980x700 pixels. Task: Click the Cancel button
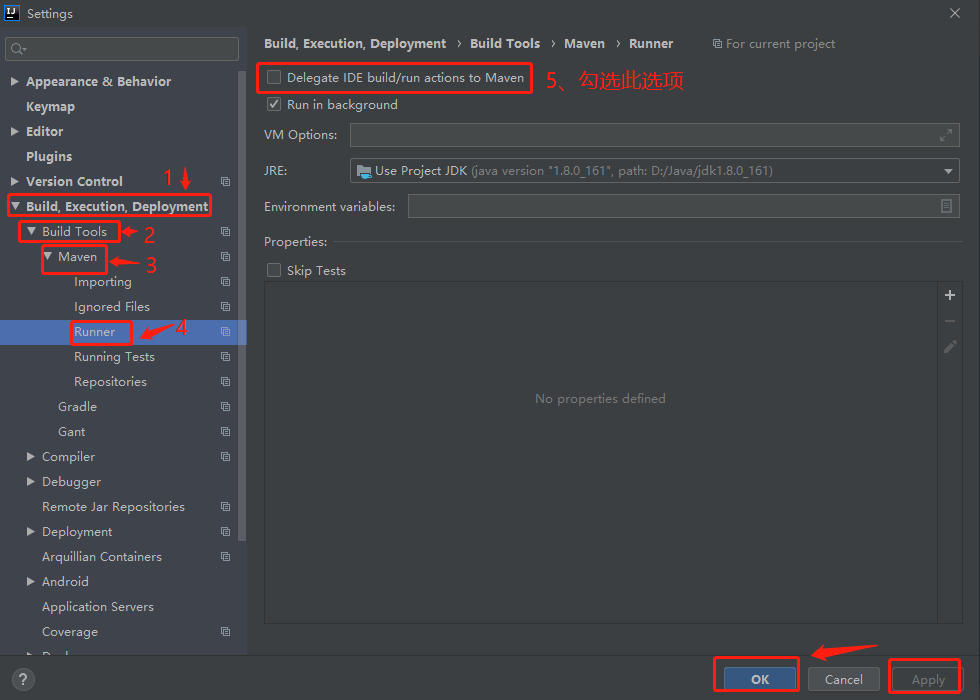point(844,679)
